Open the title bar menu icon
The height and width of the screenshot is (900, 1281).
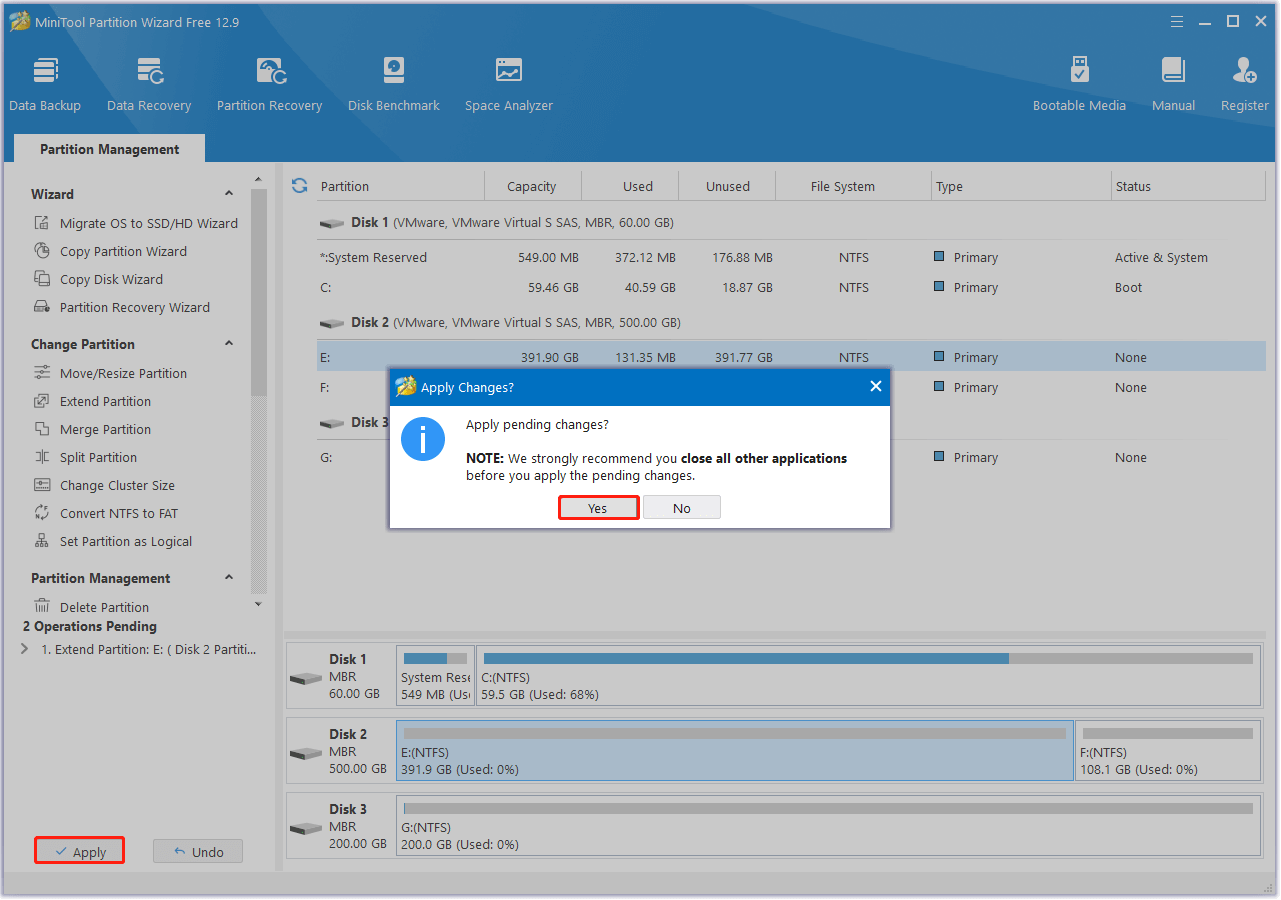(x=1176, y=21)
